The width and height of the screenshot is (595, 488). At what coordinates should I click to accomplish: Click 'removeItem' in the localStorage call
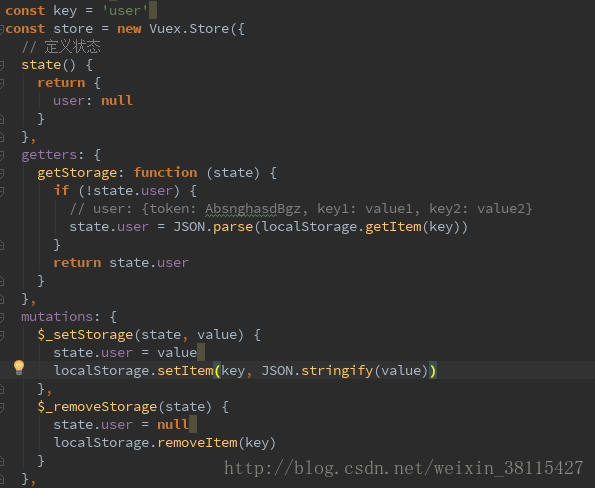pos(197,442)
